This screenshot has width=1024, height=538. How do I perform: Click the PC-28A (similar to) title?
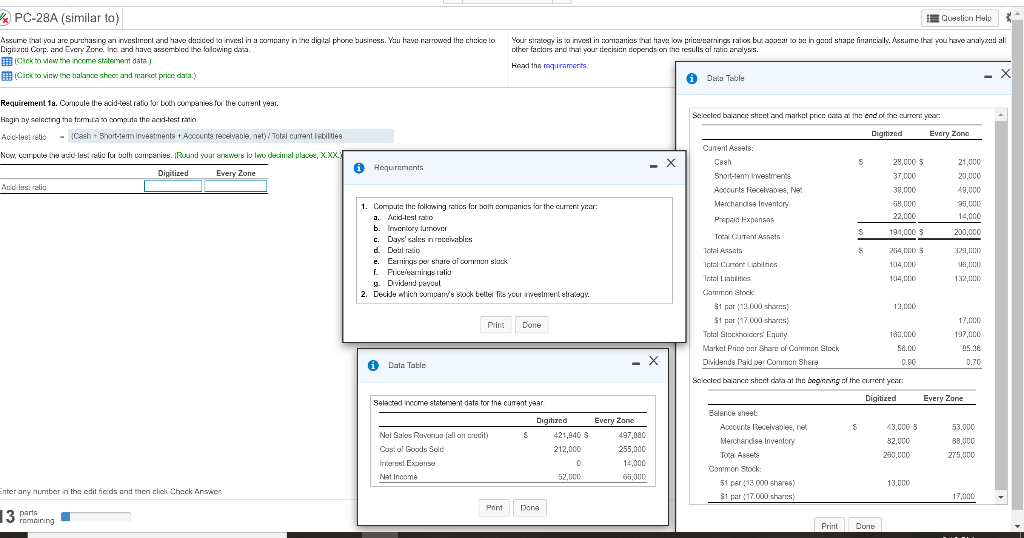[x=67, y=18]
